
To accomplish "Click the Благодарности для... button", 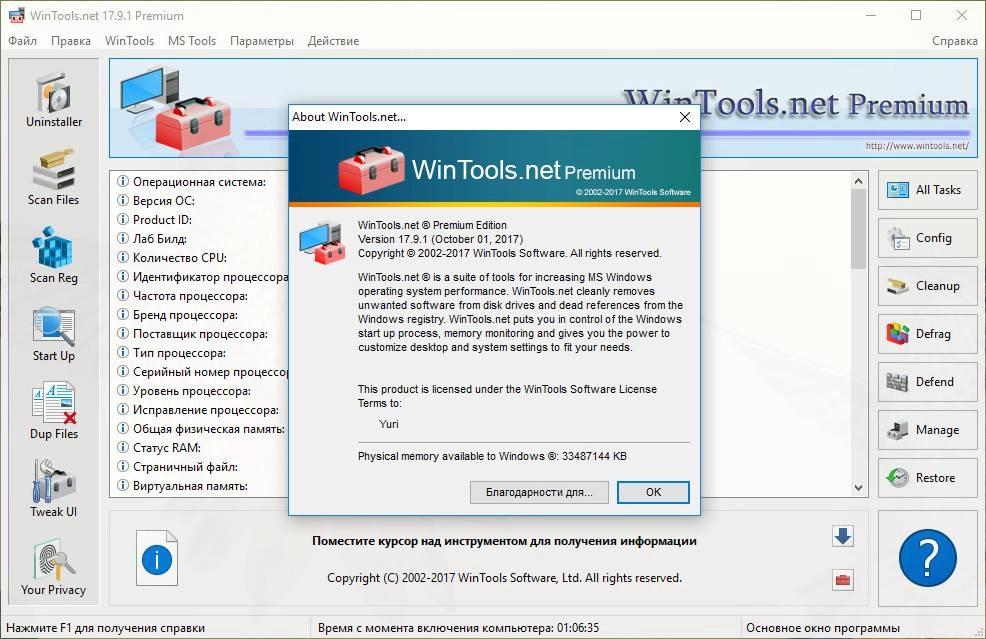I will [x=539, y=492].
